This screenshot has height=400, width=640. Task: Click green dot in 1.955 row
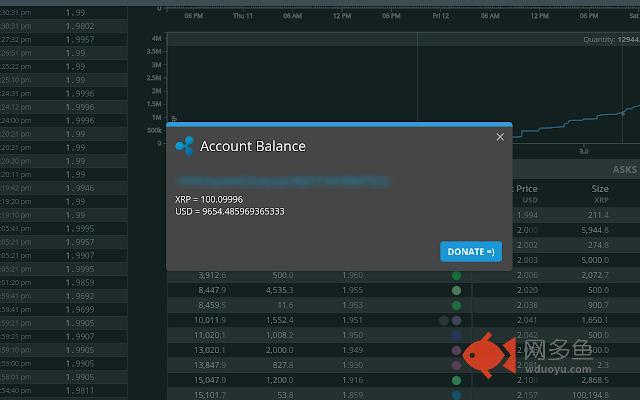tap(456, 290)
